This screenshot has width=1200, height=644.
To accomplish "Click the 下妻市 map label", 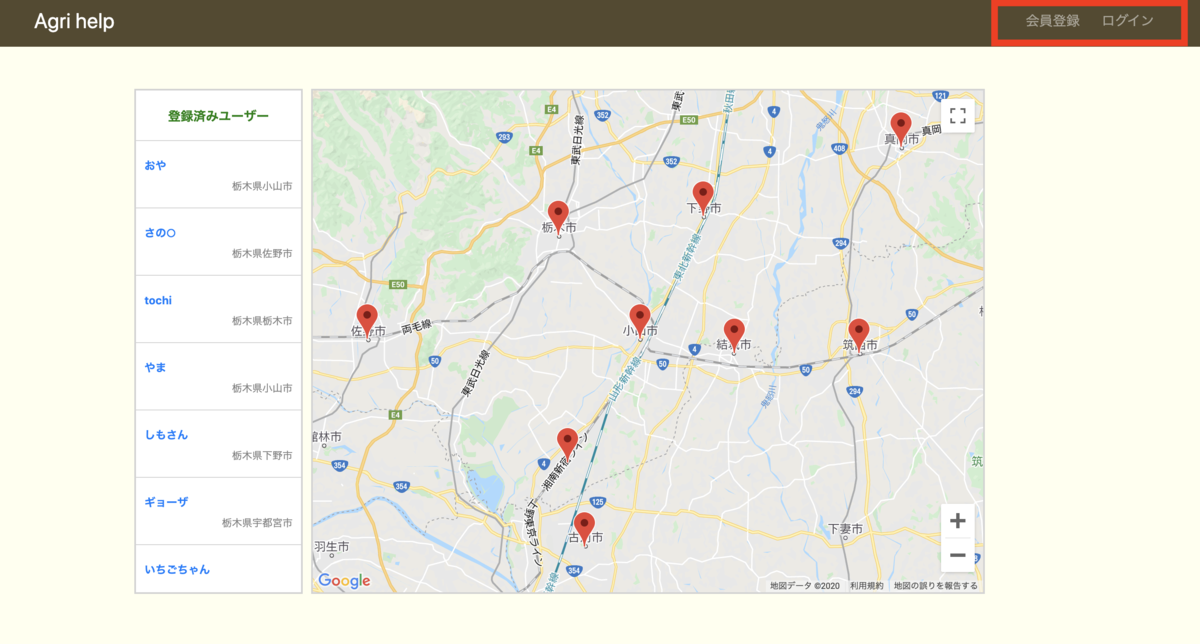I will click(845, 527).
